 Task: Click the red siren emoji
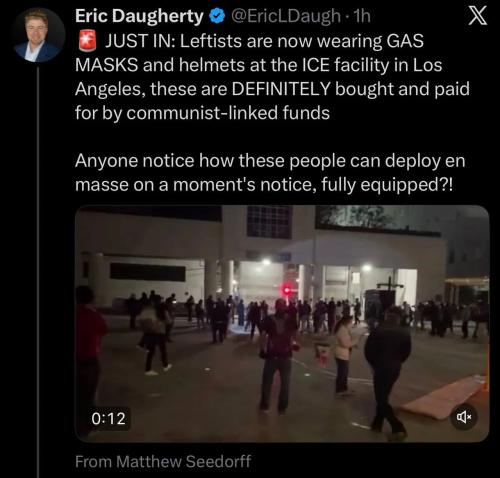pos(88,41)
